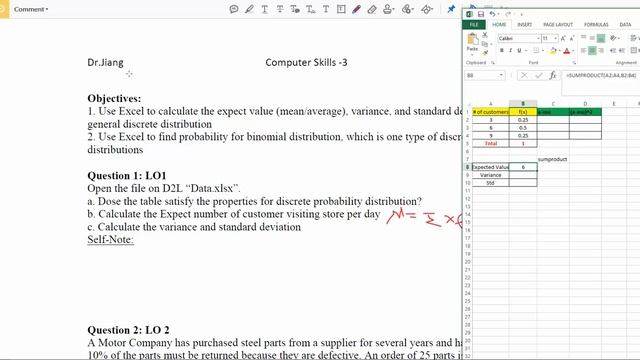Toggle bold formatting
This screenshot has height=360, width=640.
(502, 51)
